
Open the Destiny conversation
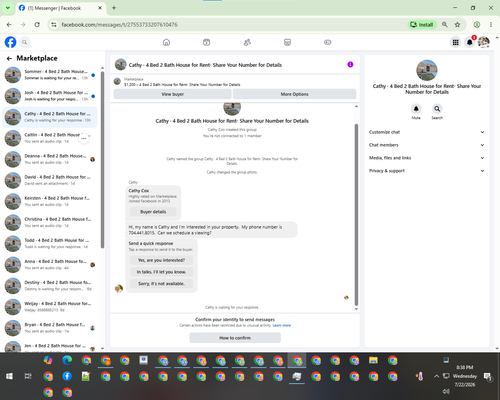[x=50, y=286]
